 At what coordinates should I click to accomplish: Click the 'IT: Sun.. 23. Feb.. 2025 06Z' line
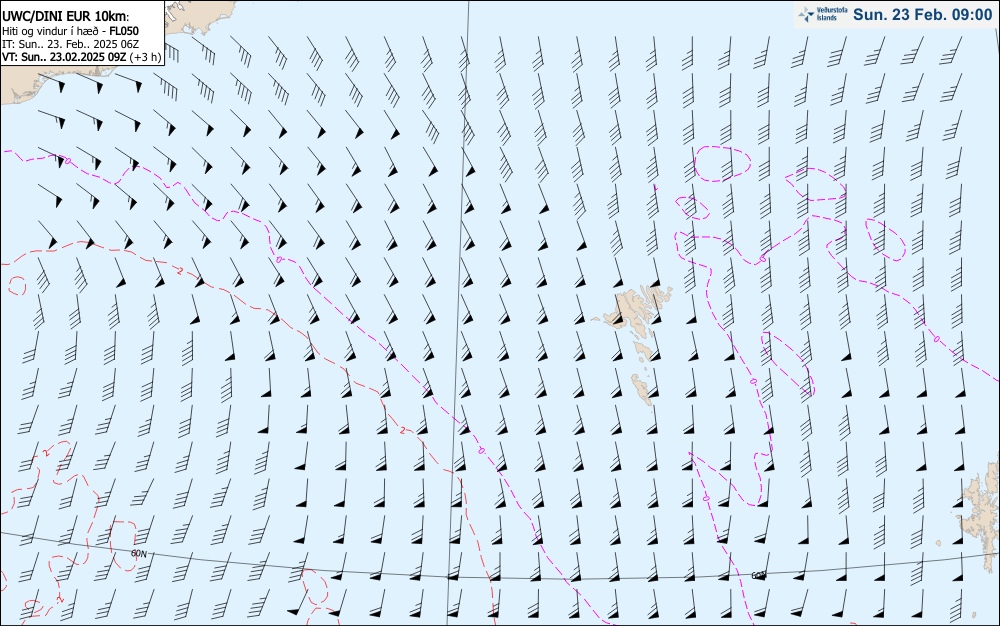coord(70,44)
